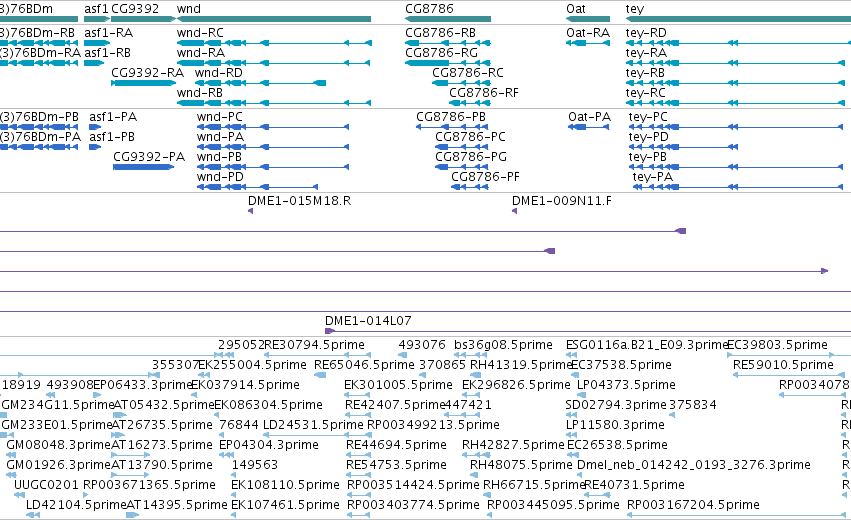Click the RE54753.5prime EST label
This screenshot has width=851, height=520.
(396, 465)
